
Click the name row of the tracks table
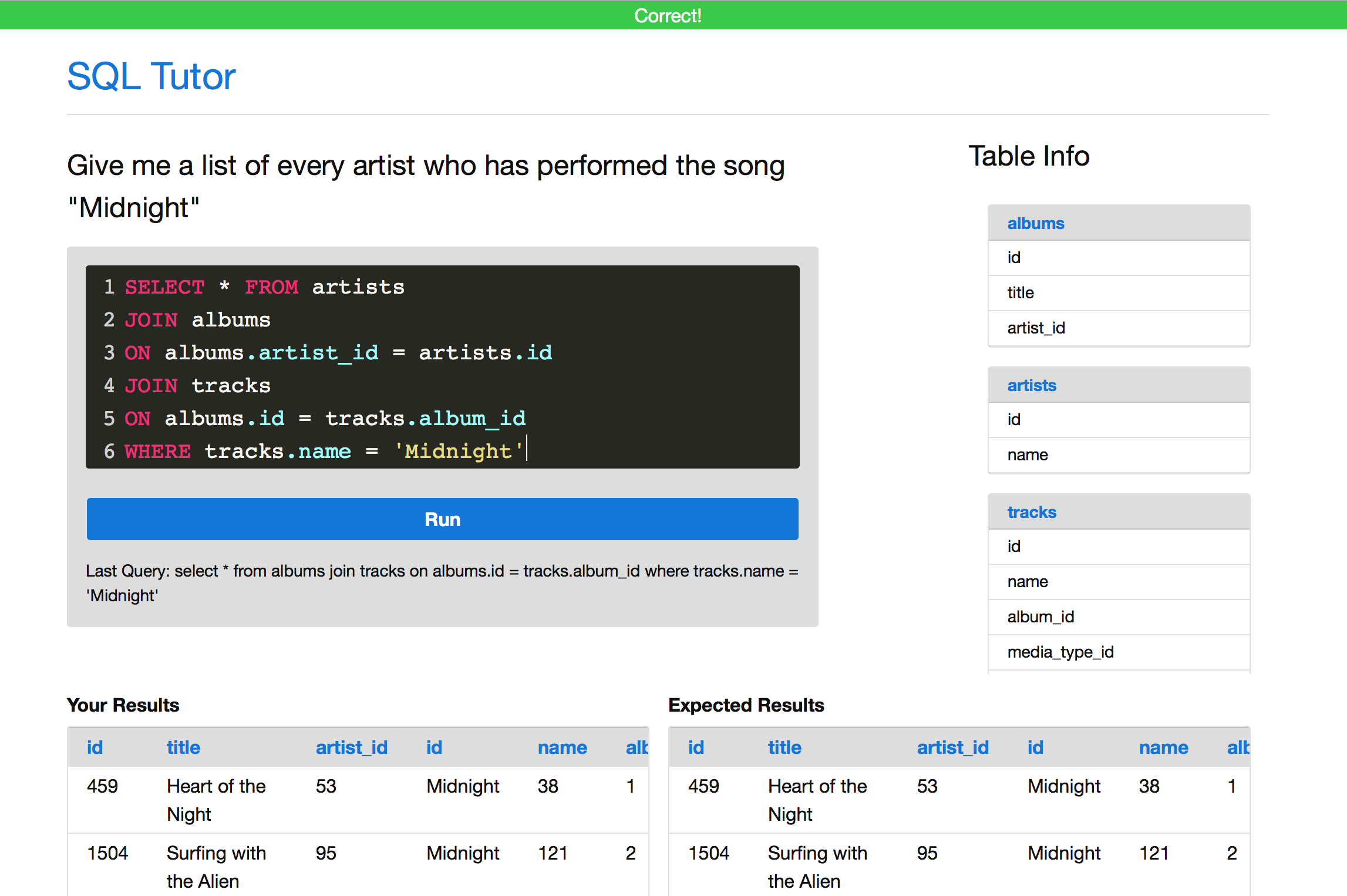point(1119,582)
